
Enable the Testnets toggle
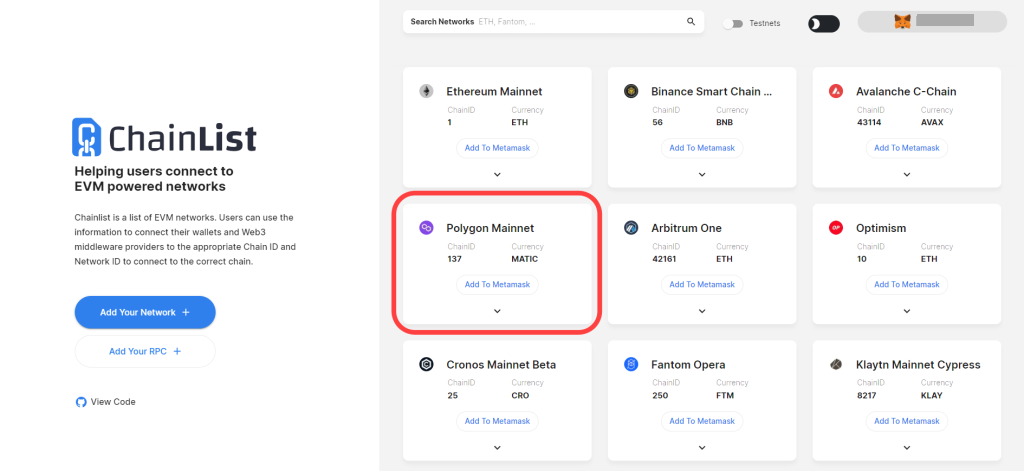pos(733,24)
